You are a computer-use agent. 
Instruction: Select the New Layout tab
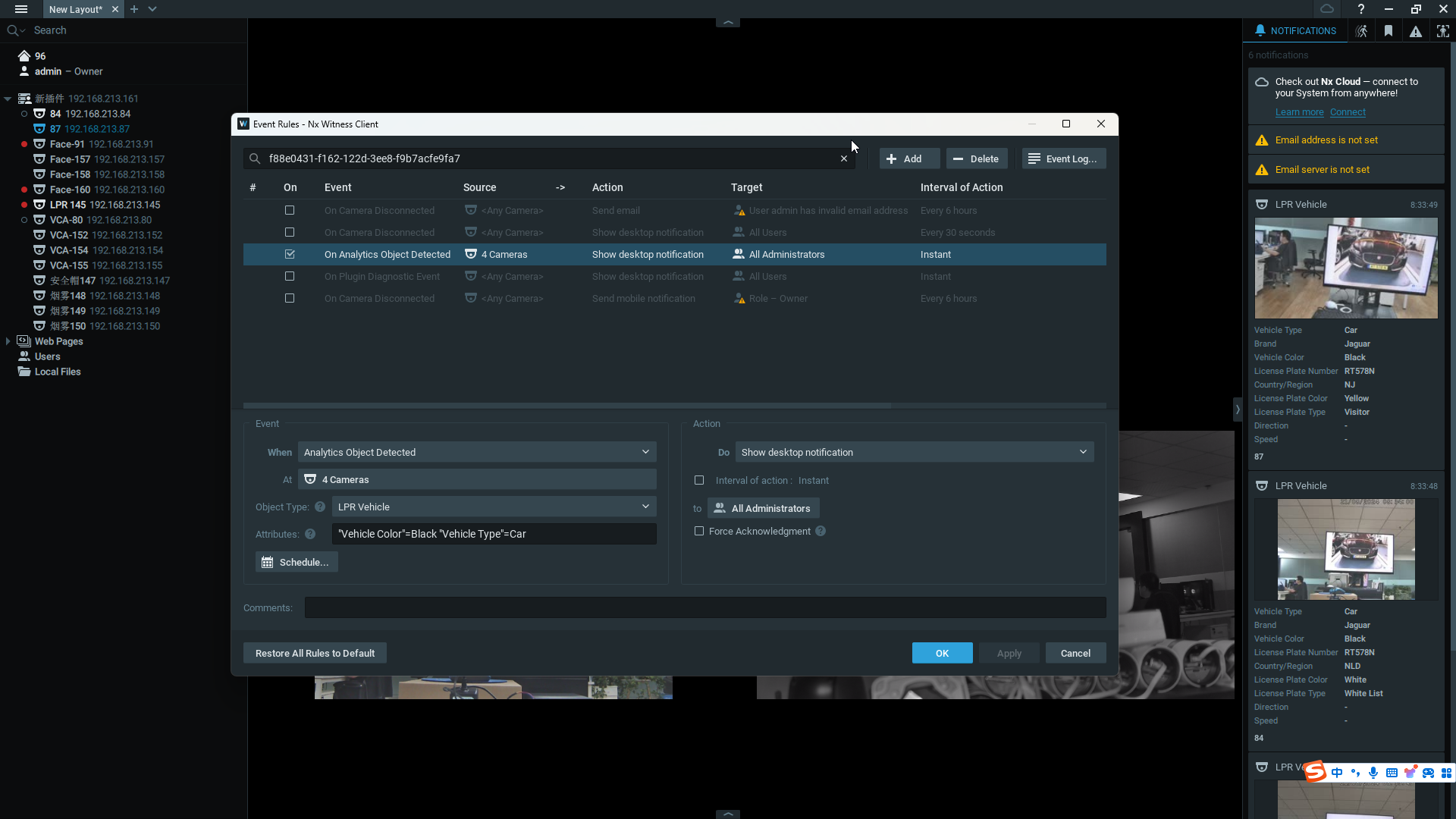click(75, 9)
